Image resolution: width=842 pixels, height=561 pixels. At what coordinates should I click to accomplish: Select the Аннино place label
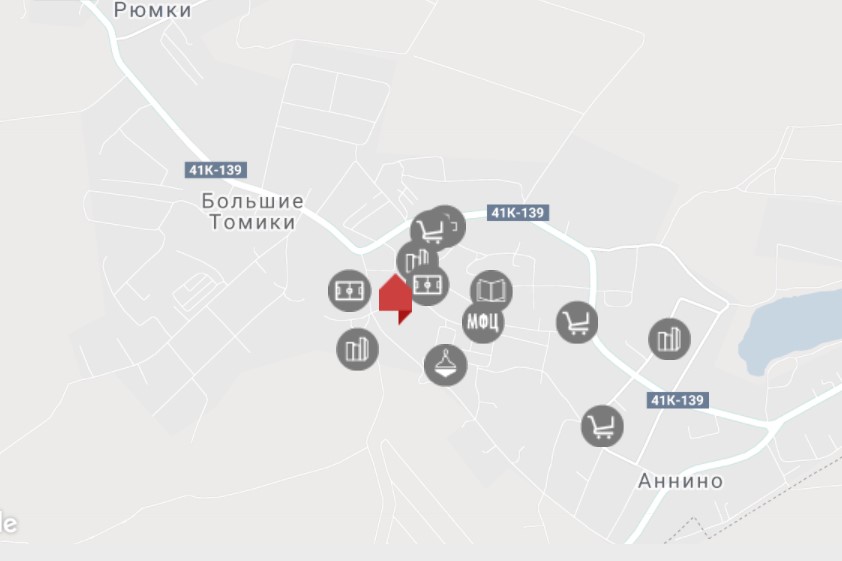coord(680,480)
